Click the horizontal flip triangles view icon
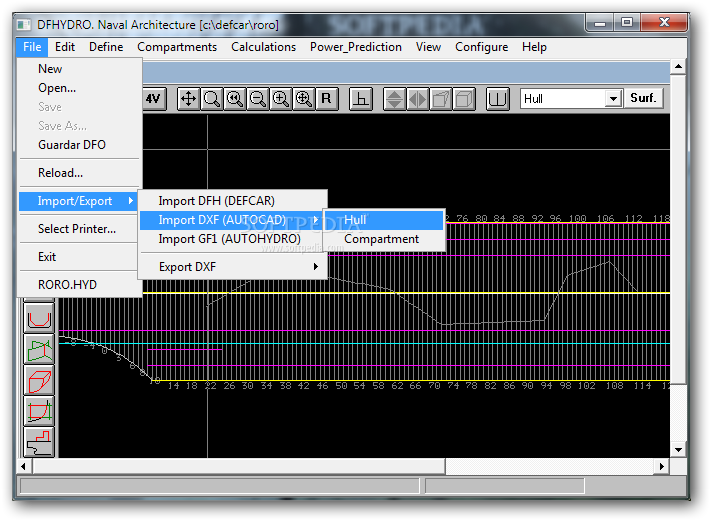 tap(418, 98)
